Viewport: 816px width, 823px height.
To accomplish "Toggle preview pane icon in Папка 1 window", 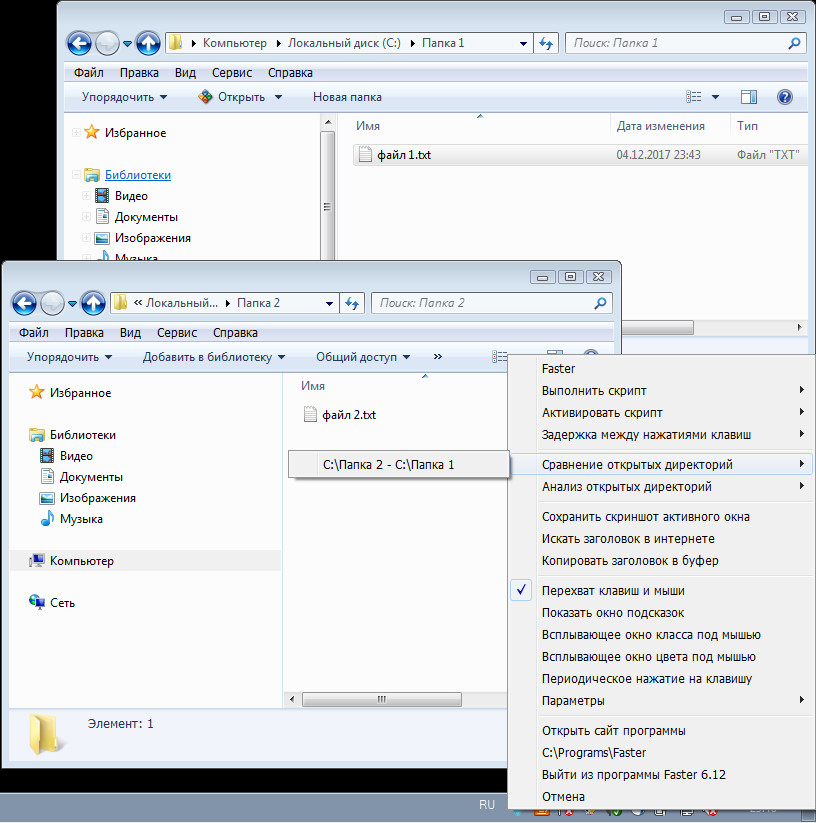I will coord(749,97).
